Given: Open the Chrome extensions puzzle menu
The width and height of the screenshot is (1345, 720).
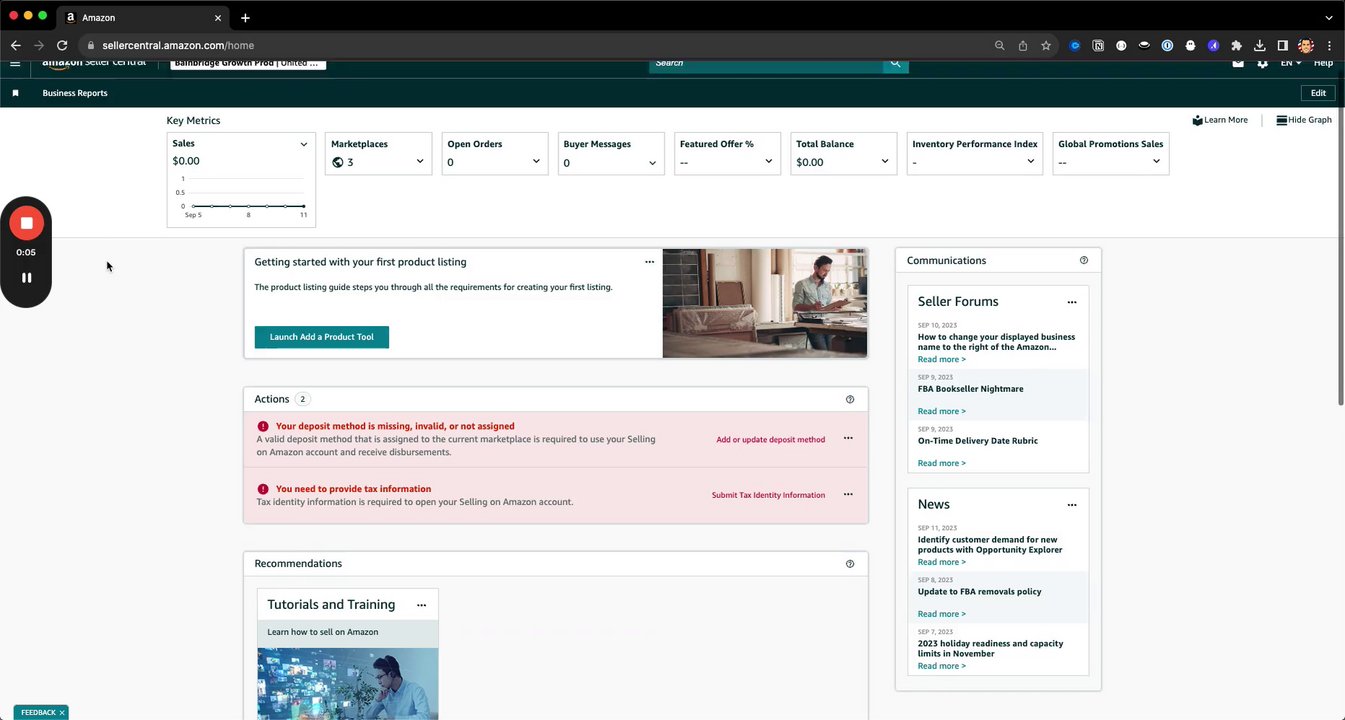Looking at the screenshot, I should click(x=1236, y=45).
